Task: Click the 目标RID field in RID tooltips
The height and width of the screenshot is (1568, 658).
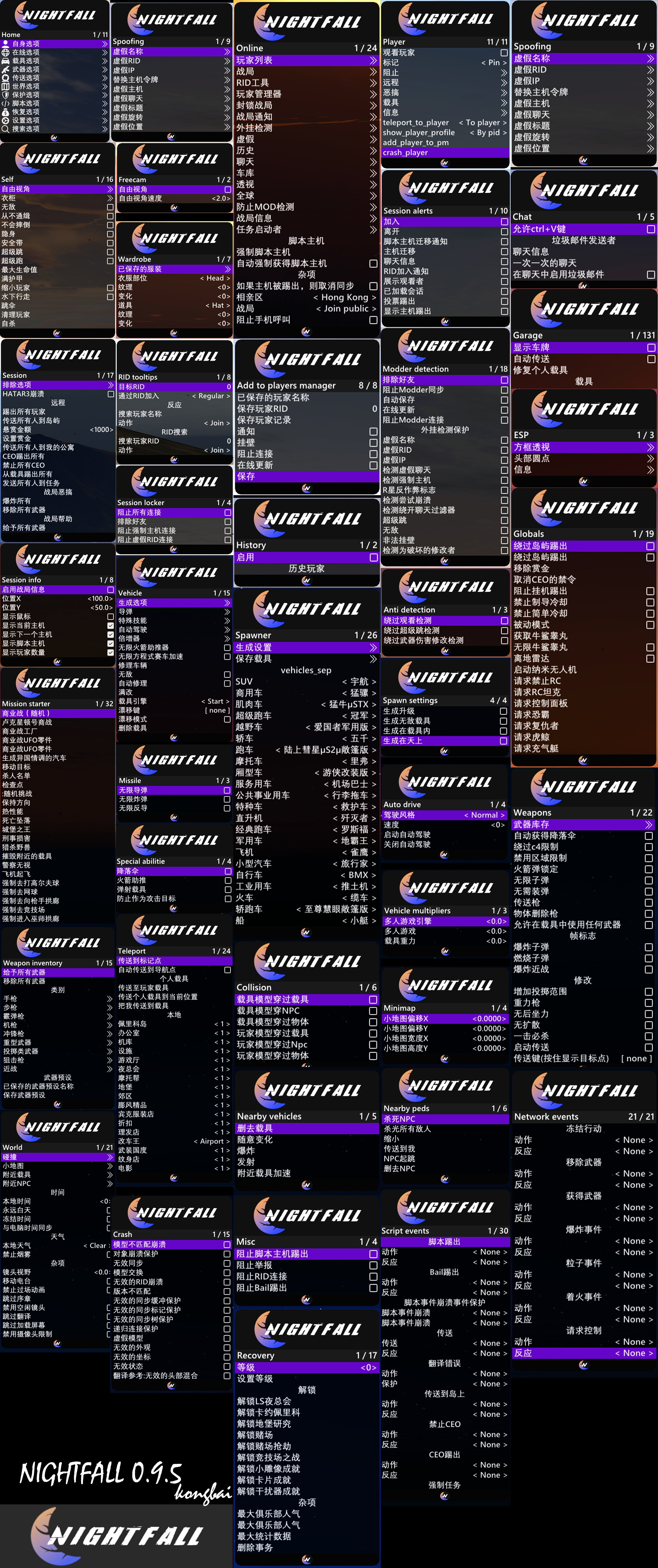Action: (132, 386)
